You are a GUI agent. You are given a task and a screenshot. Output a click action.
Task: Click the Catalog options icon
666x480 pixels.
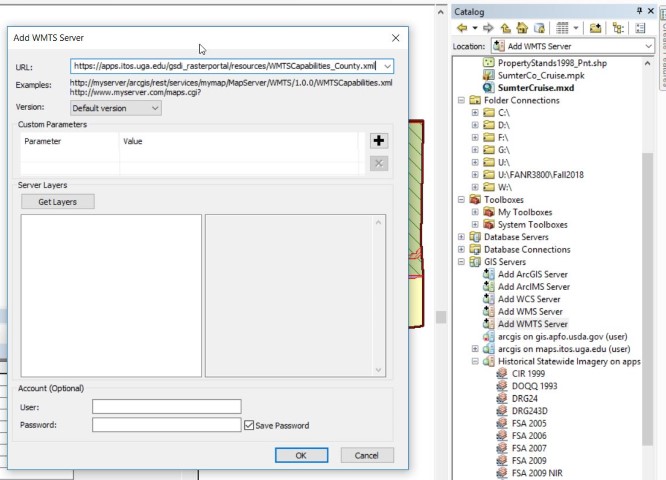tap(640, 28)
